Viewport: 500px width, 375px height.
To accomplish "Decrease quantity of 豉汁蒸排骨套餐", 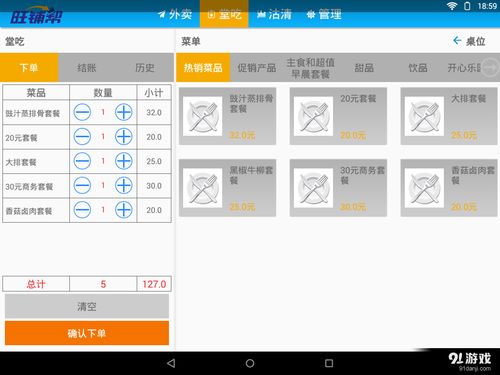I will [x=82, y=112].
